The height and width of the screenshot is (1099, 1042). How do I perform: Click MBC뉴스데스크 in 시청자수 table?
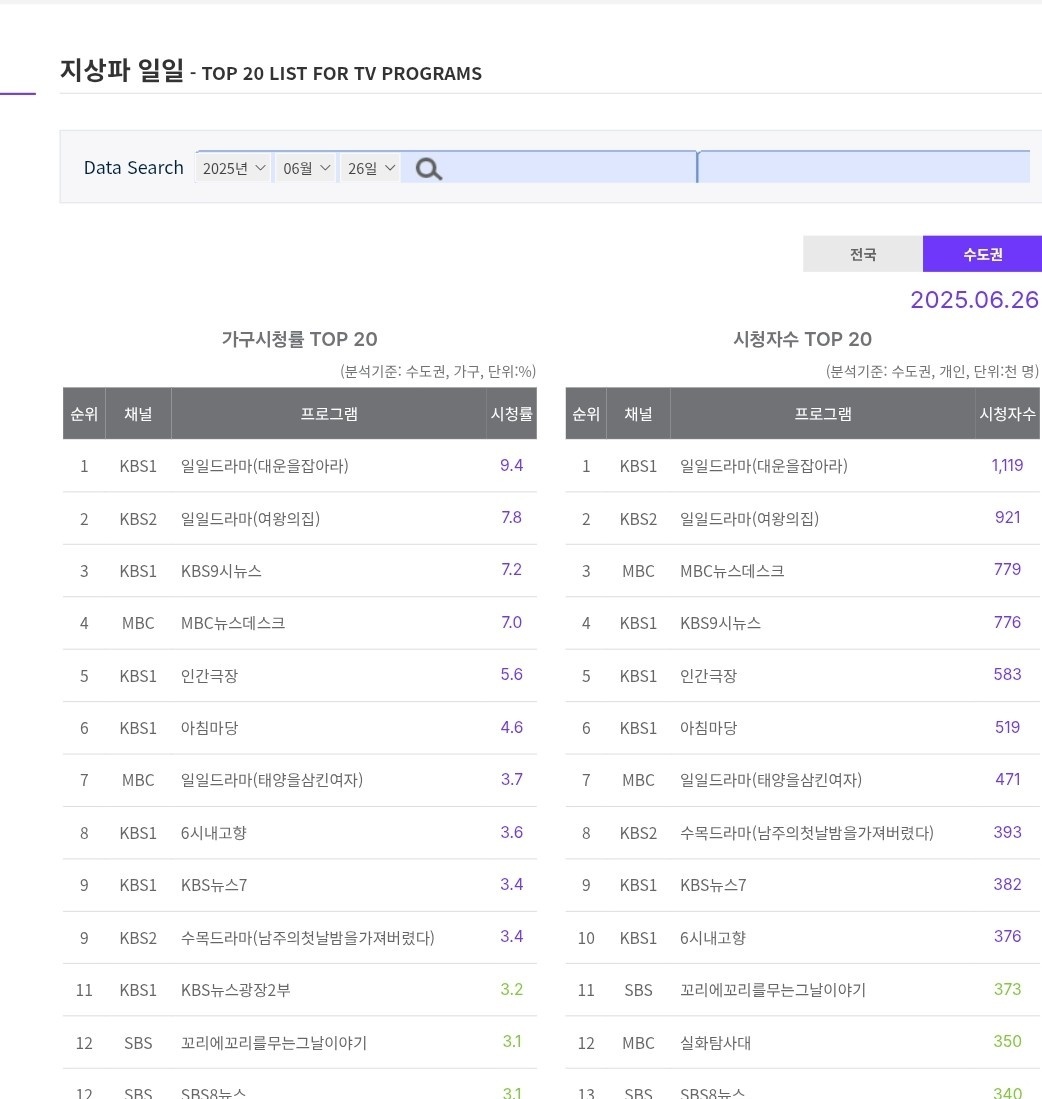coord(732,571)
